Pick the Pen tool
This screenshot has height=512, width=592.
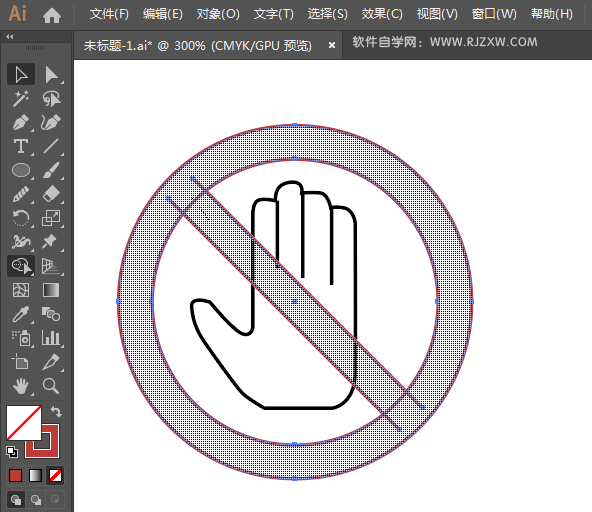pos(21,122)
